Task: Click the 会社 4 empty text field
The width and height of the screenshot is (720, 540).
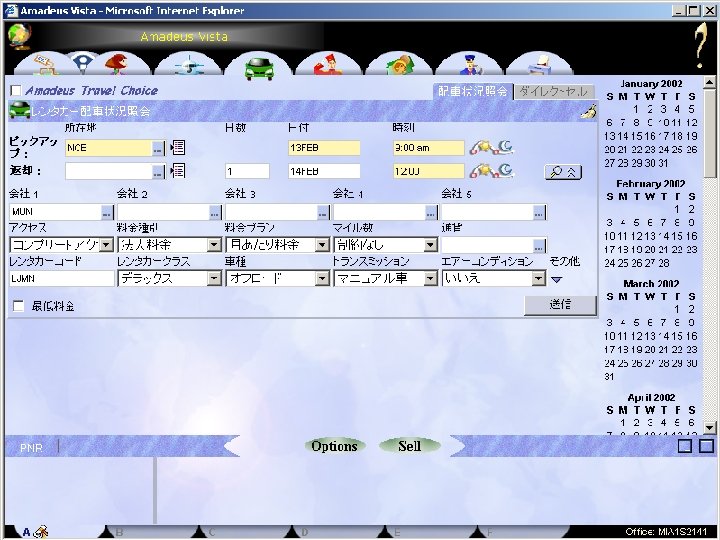Action: click(x=380, y=212)
